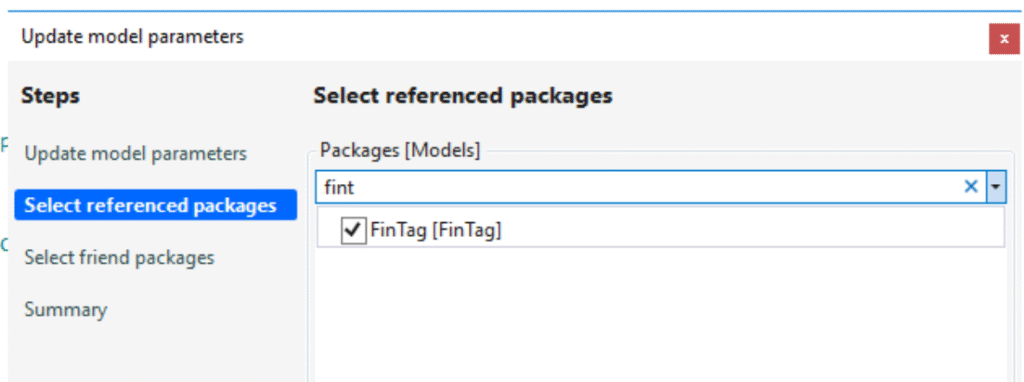Click blank space in FinTag row right of label

[x=751, y=231]
